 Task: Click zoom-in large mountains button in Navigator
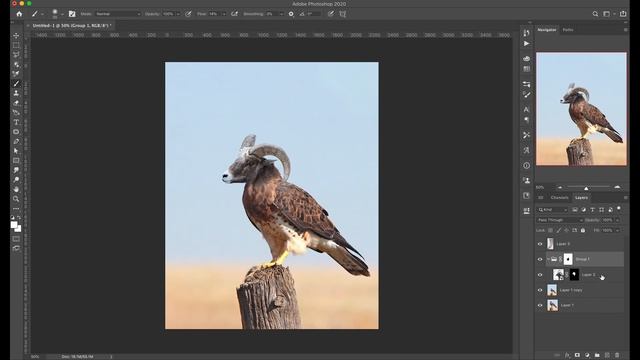pyautogui.click(x=617, y=187)
